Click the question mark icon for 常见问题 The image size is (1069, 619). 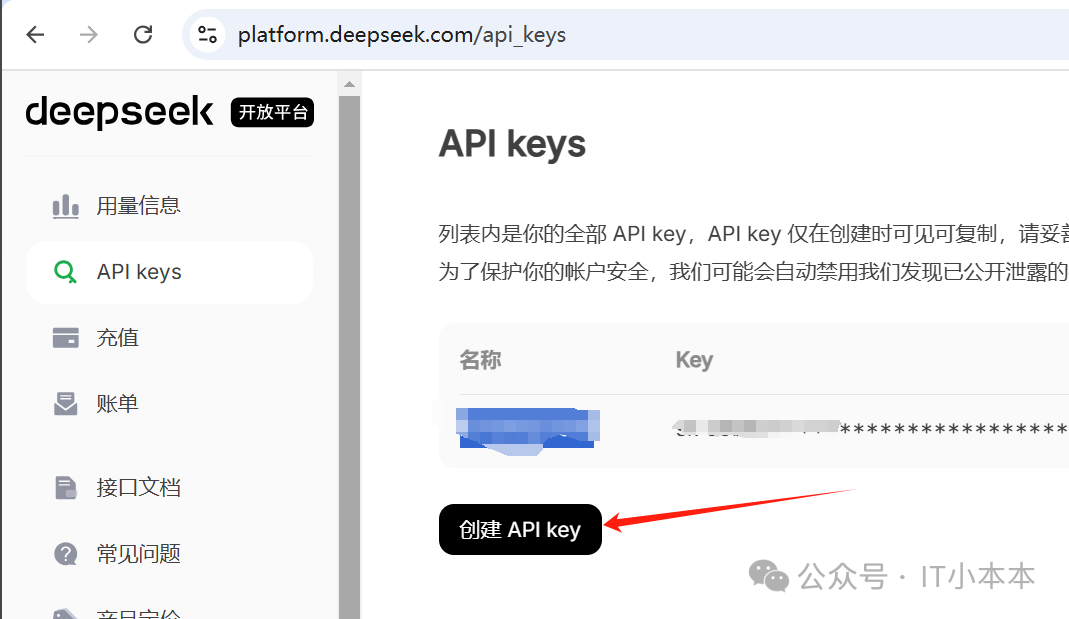click(x=65, y=554)
